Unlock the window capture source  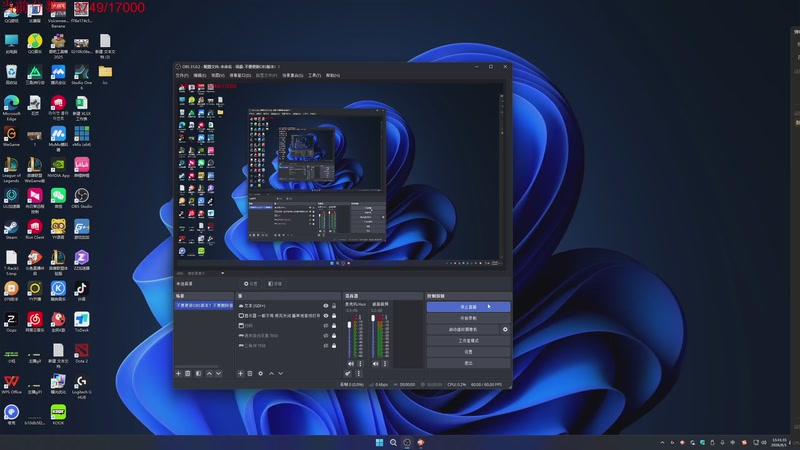(x=334, y=326)
